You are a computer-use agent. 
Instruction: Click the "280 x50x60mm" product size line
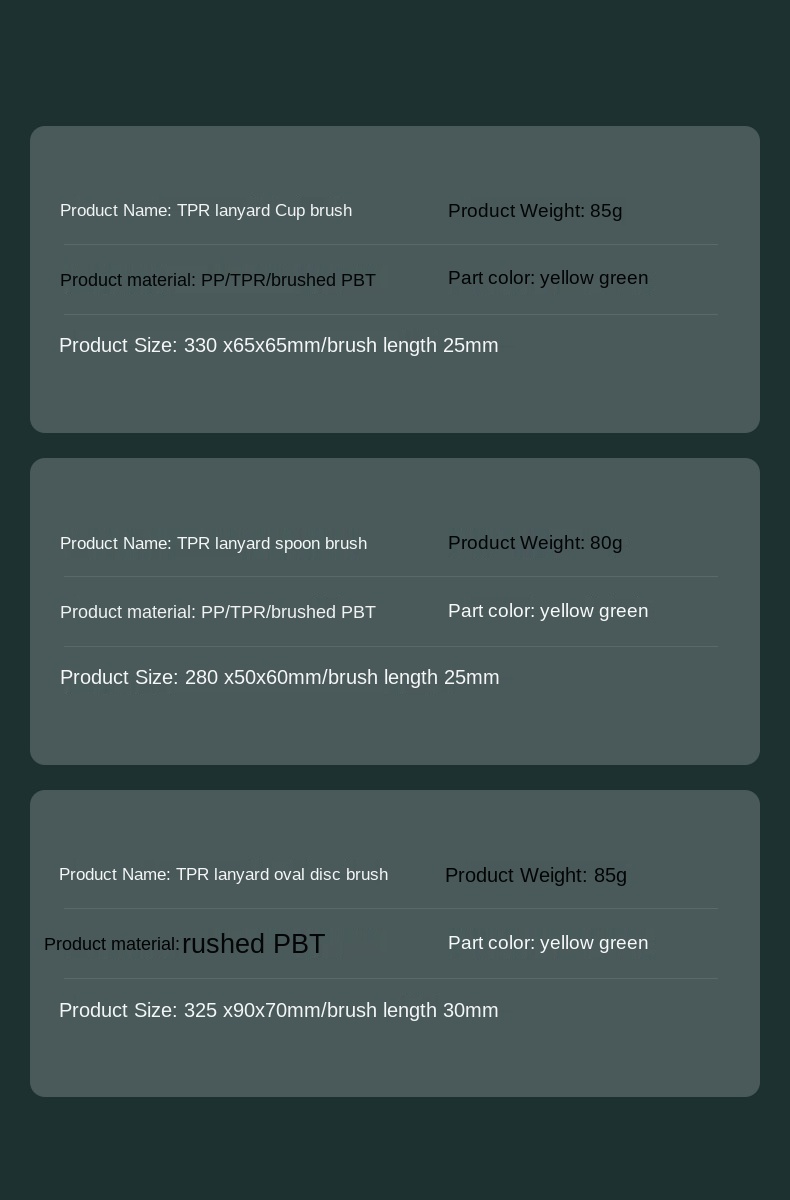coord(279,678)
